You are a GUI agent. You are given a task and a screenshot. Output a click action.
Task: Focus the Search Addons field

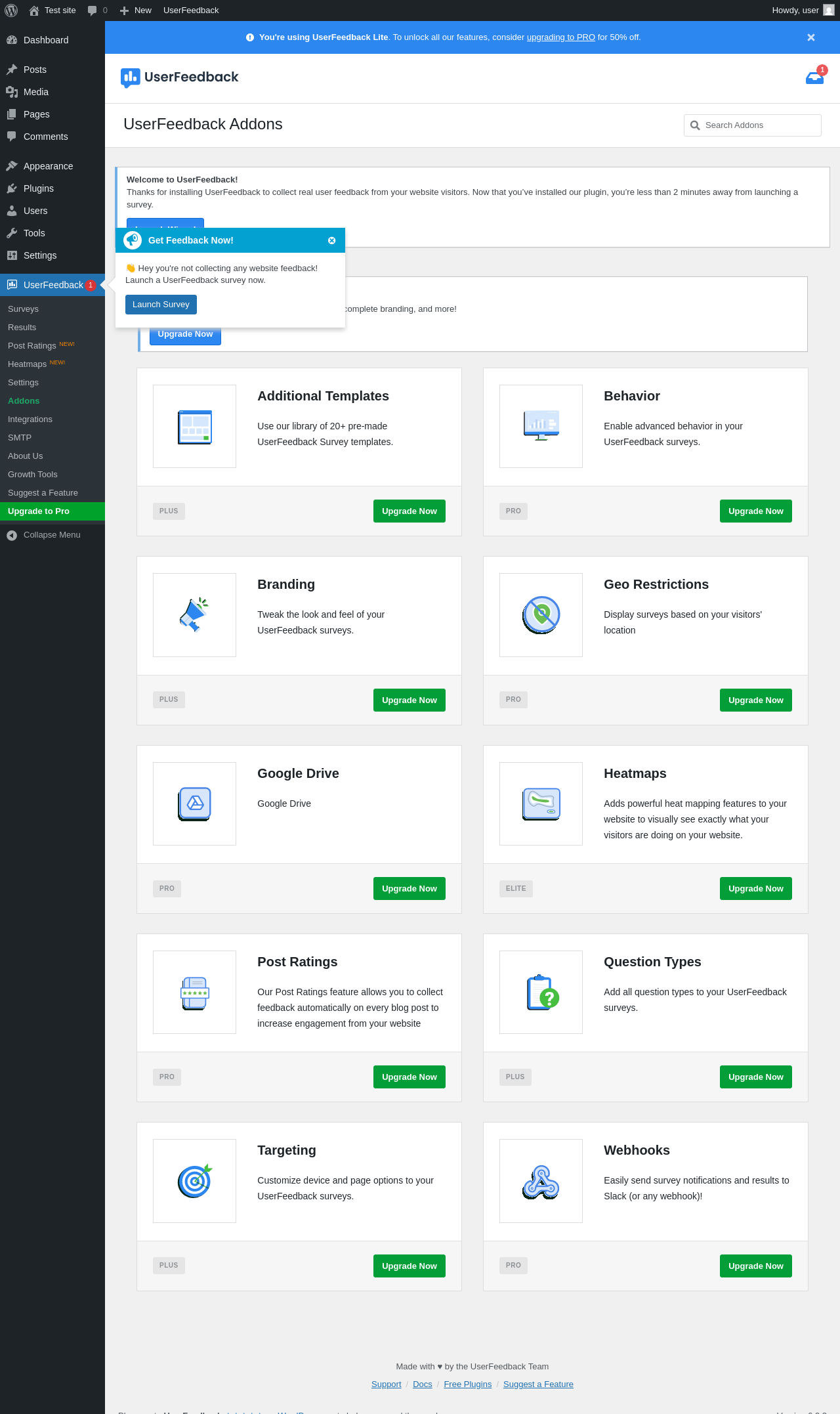[753, 125]
